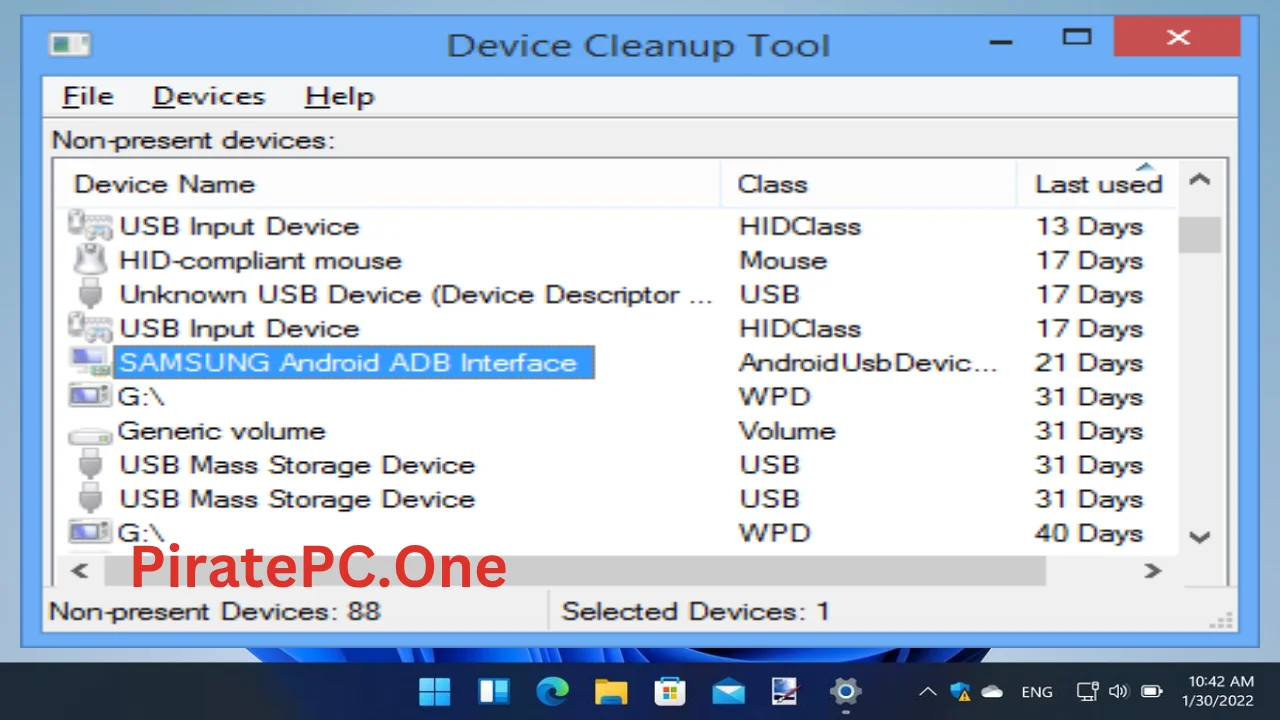Click the icon of SAMSUNG Android ADB Interface

pyautogui.click(x=89, y=362)
